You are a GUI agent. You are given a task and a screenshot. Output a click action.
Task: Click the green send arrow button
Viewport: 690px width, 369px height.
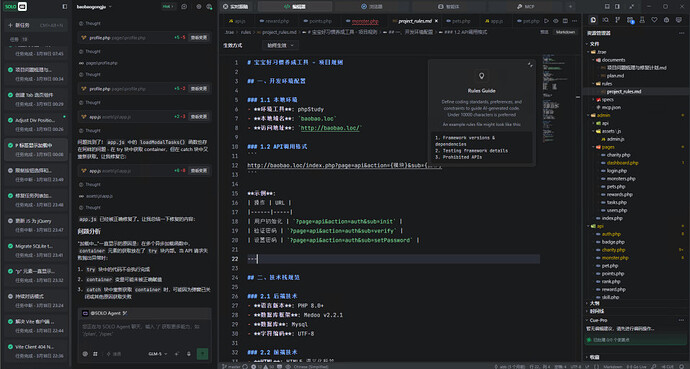click(x=202, y=354)
